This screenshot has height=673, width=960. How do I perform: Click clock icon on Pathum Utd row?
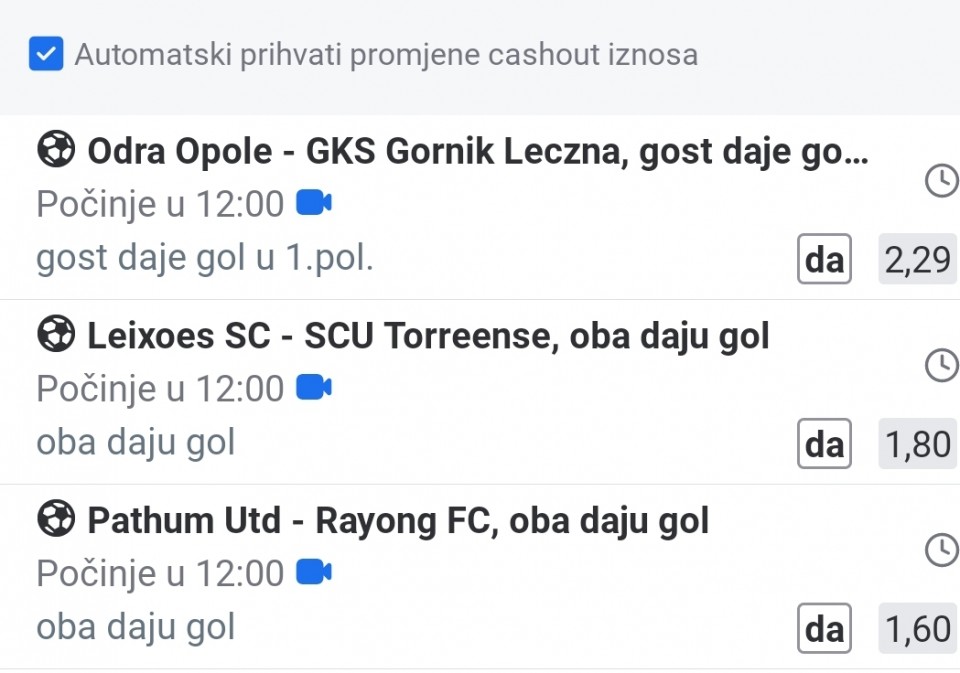941,550
